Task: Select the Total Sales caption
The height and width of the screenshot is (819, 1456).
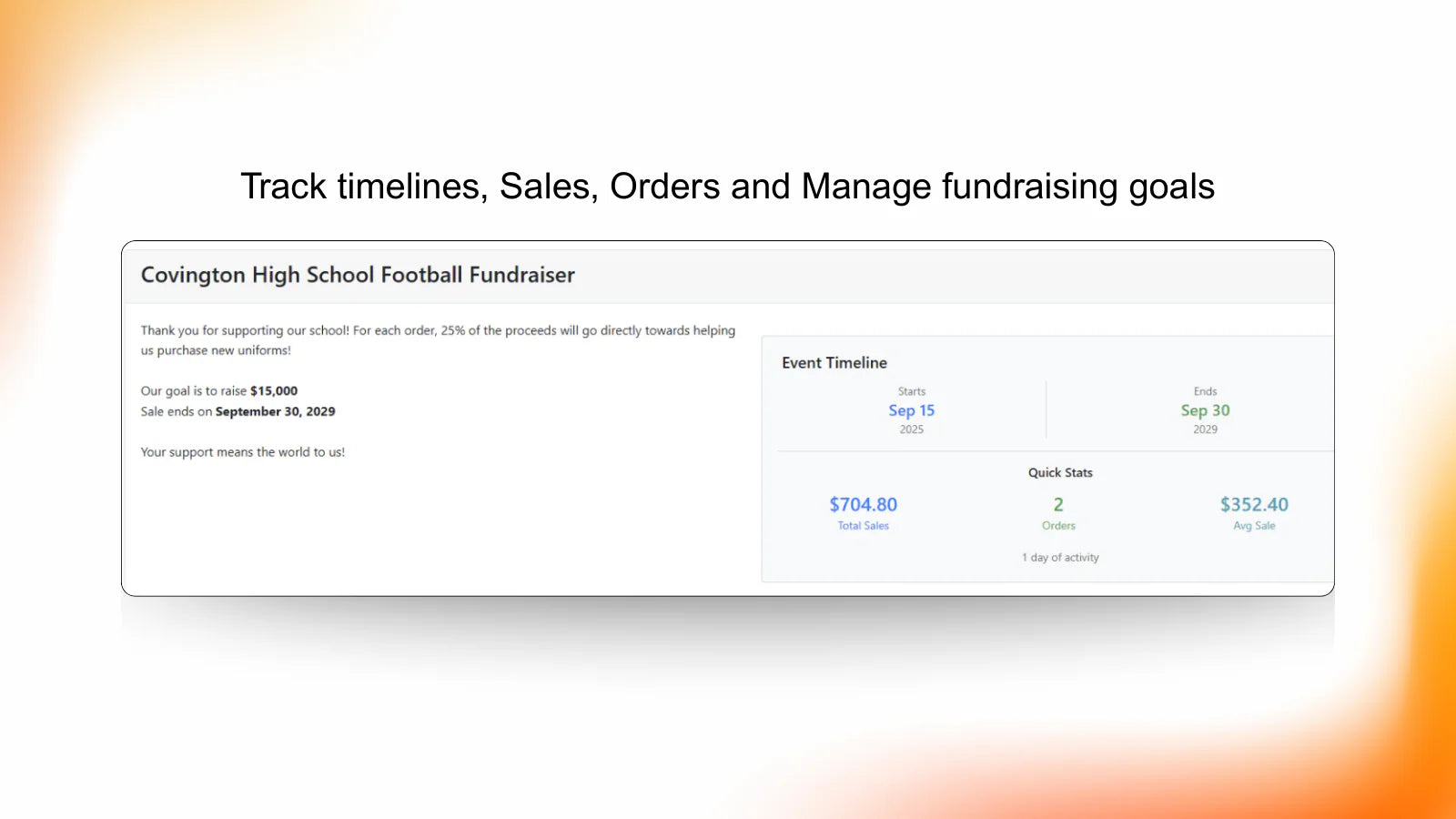Action: pyautogui.click(x=862, y=526)
